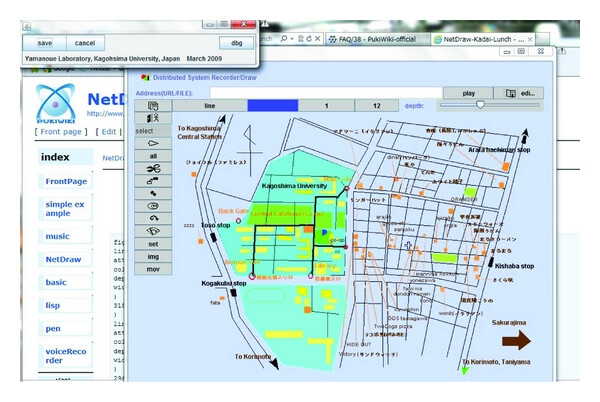600x402 pixels.
Task: Select the scissors cut tool
Action: (x=153, y=168)
